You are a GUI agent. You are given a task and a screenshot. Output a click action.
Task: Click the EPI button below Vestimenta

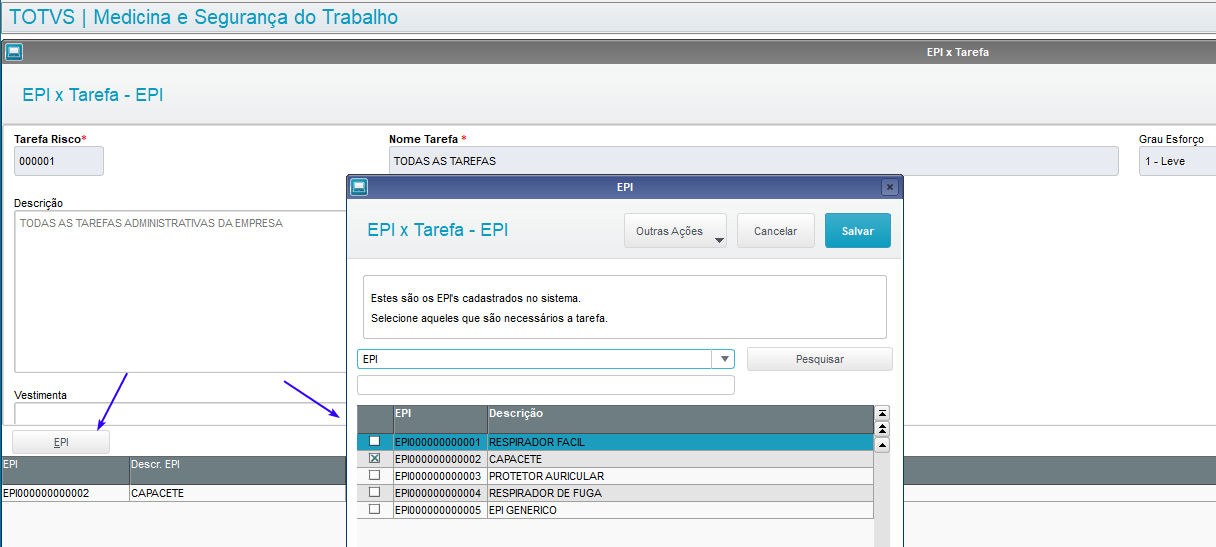61,442
